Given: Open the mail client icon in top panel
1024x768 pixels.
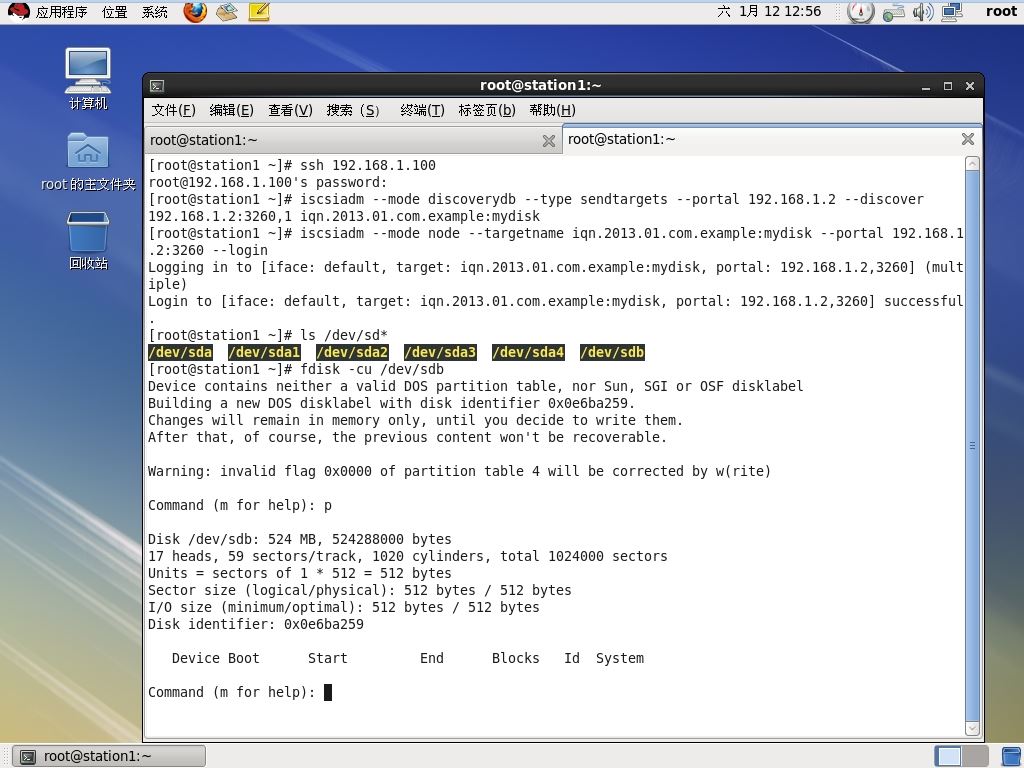Looking at the screenshot, I should pyautogui.click(x=227, y=12).
